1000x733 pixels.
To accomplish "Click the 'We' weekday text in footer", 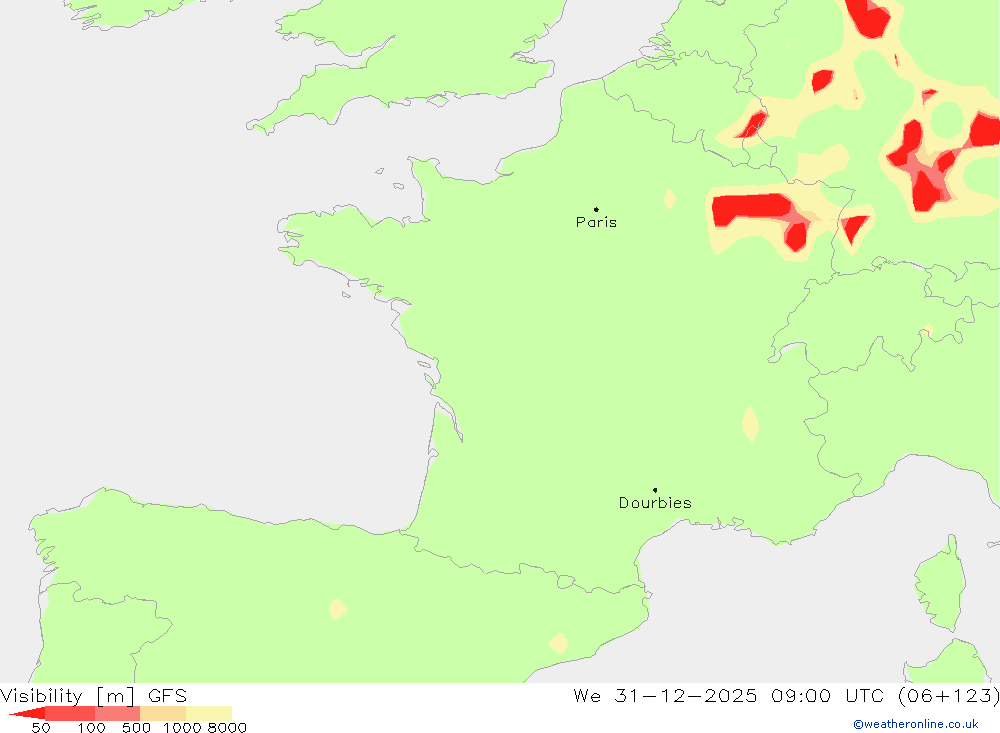I will tap(587, 695).
